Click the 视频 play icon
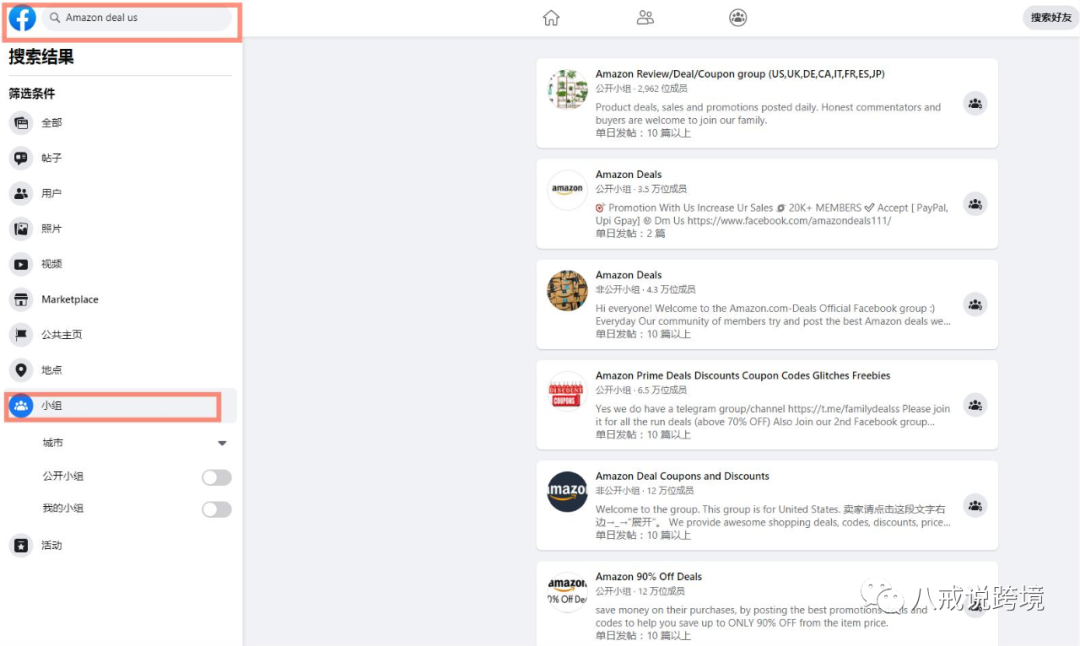 [21, 264]
